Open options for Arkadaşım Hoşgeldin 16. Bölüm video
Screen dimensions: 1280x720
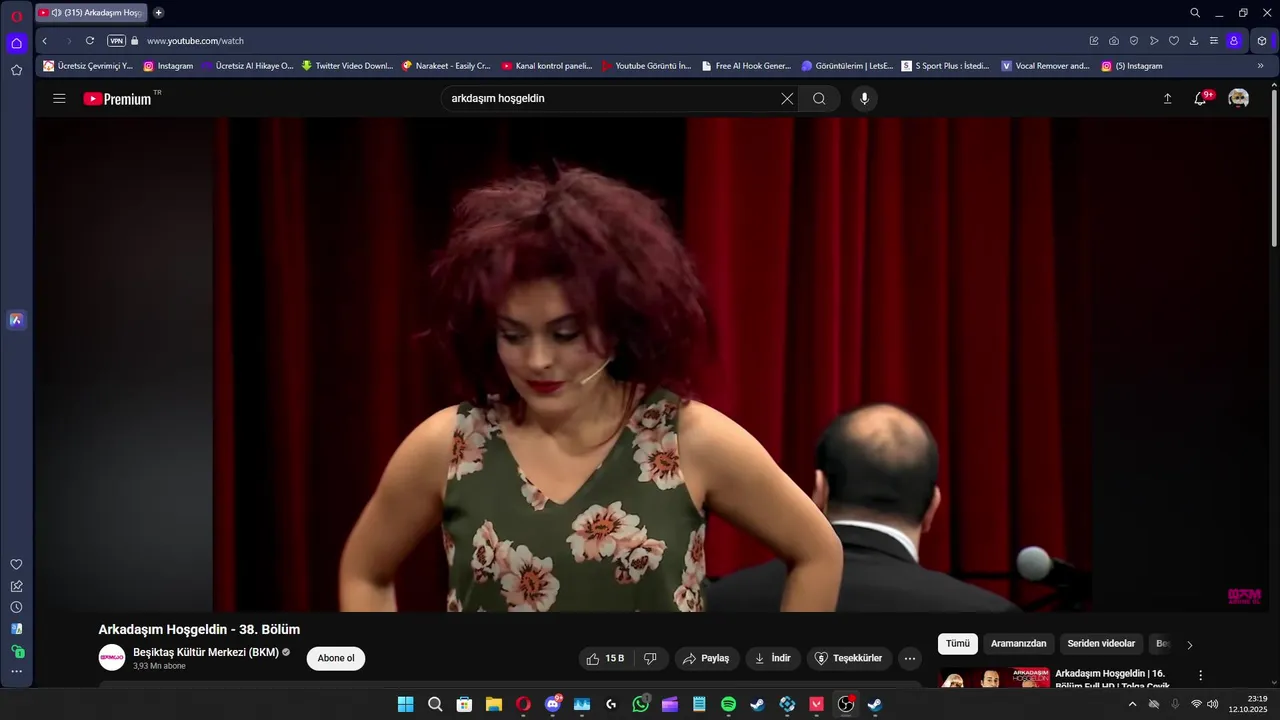tap(1201, 676)
